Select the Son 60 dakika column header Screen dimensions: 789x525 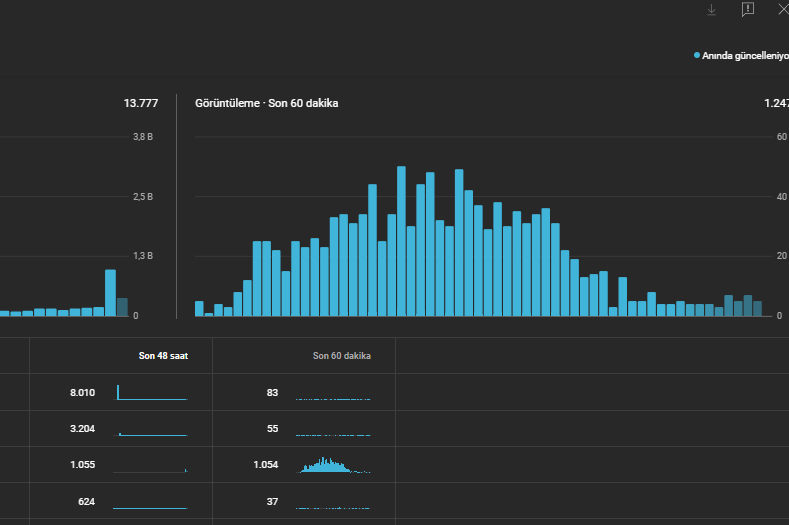click(x=342, y=356)
